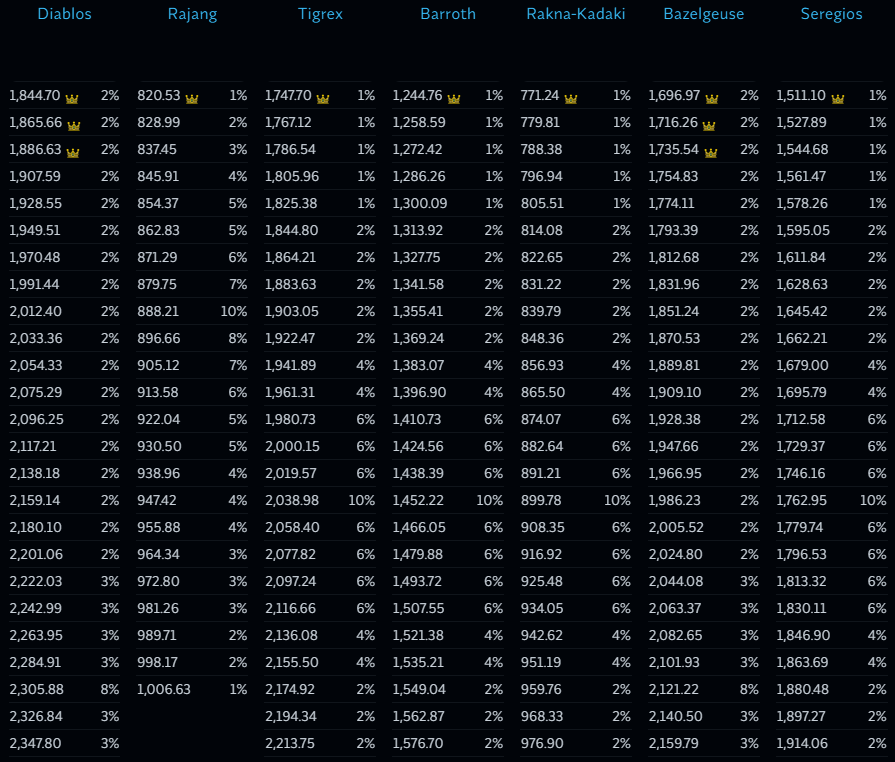Select Rajang size value 1,006.63
895x762 pixels.
(164, 690)
